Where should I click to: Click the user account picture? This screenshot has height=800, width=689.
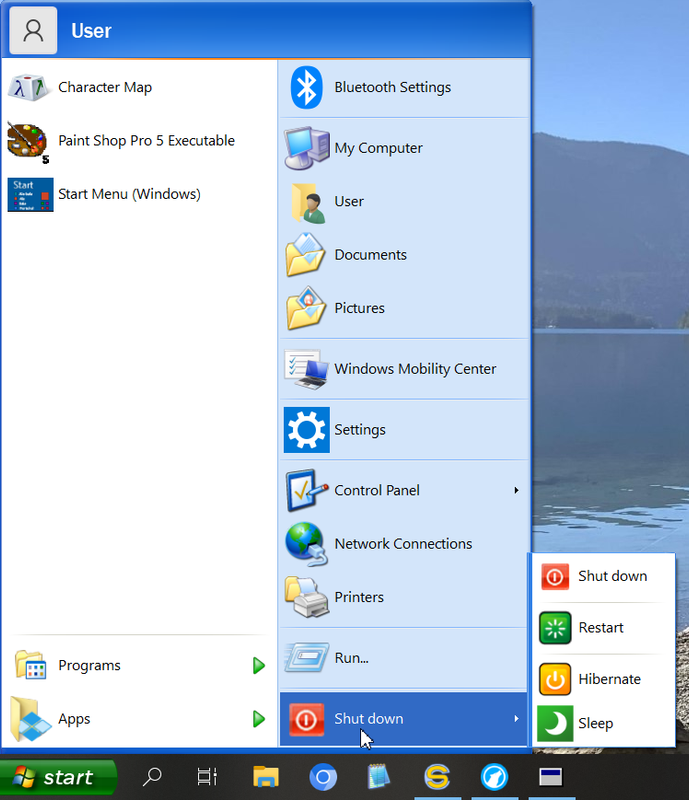[x=33, y=31]
